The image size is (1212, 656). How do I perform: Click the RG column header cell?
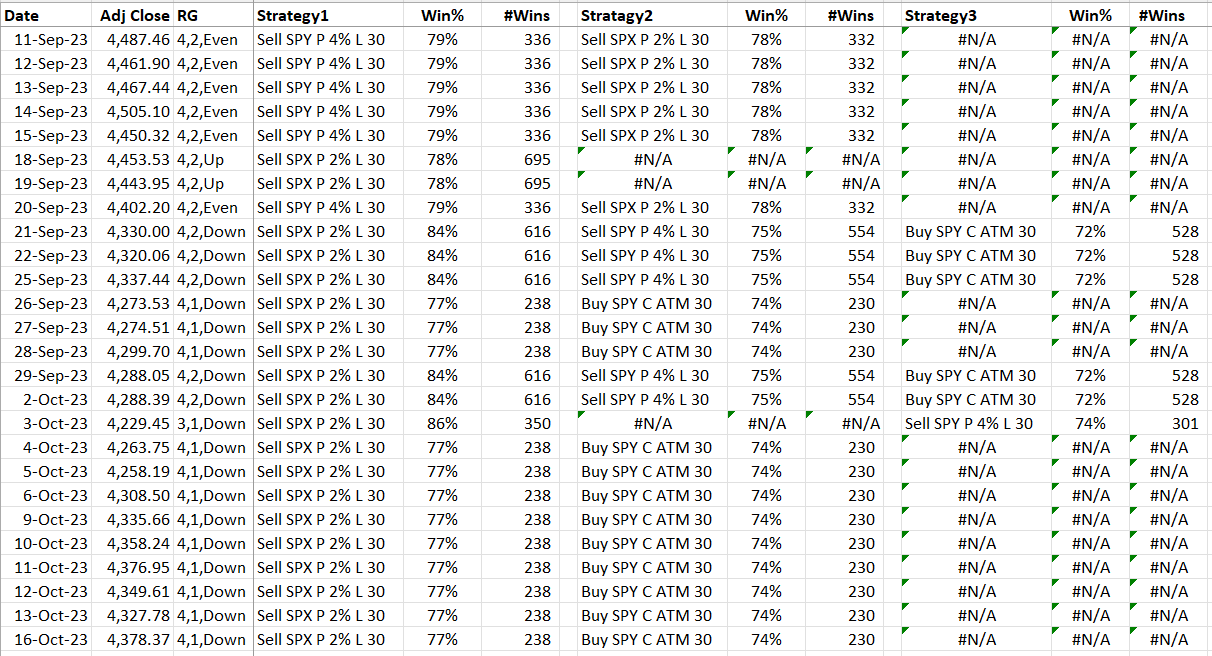pos(213,15)
